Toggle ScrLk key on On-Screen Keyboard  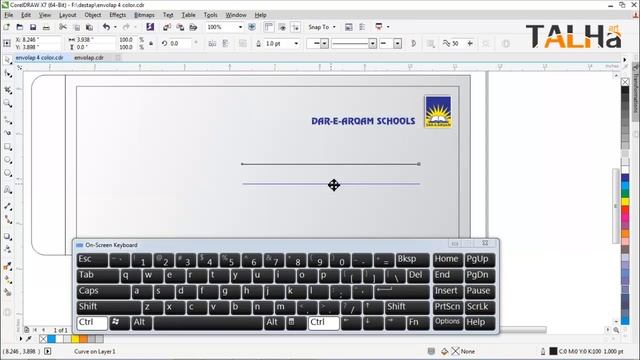(x=480, y=307)
